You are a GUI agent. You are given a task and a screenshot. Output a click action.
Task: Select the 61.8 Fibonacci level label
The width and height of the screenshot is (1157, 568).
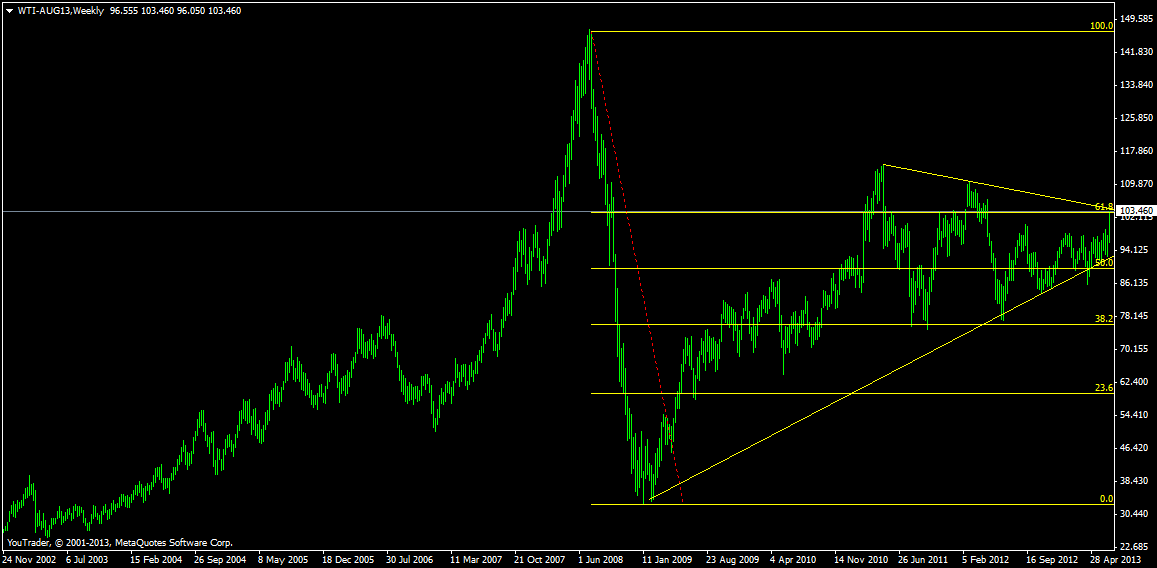click(x=1103, y=207)
